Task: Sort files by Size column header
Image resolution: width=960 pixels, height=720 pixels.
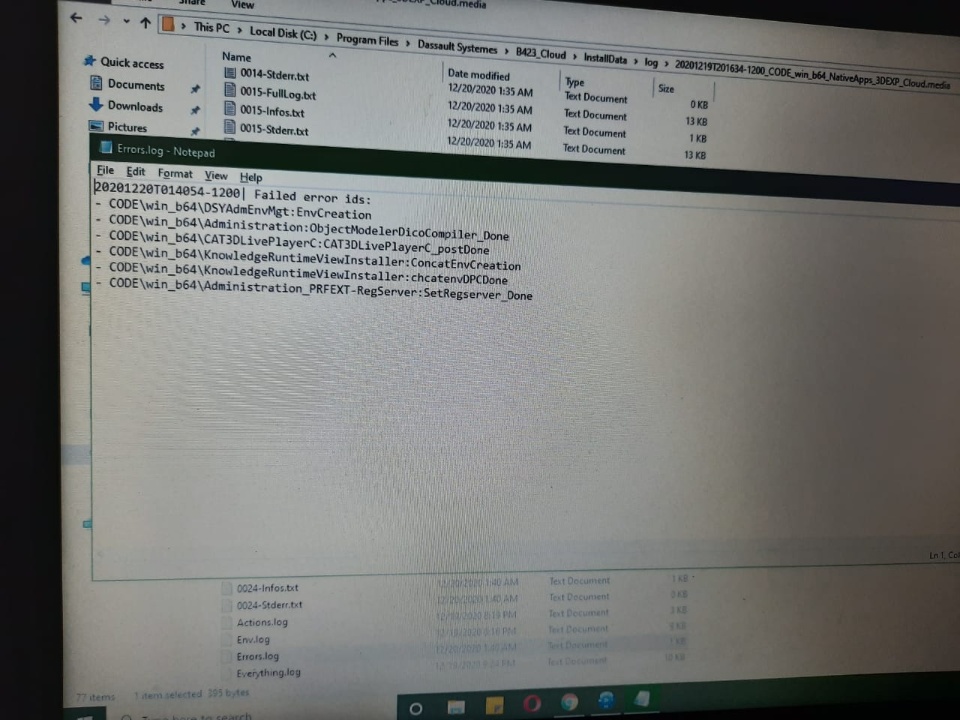Action: [x=666, y=88]
